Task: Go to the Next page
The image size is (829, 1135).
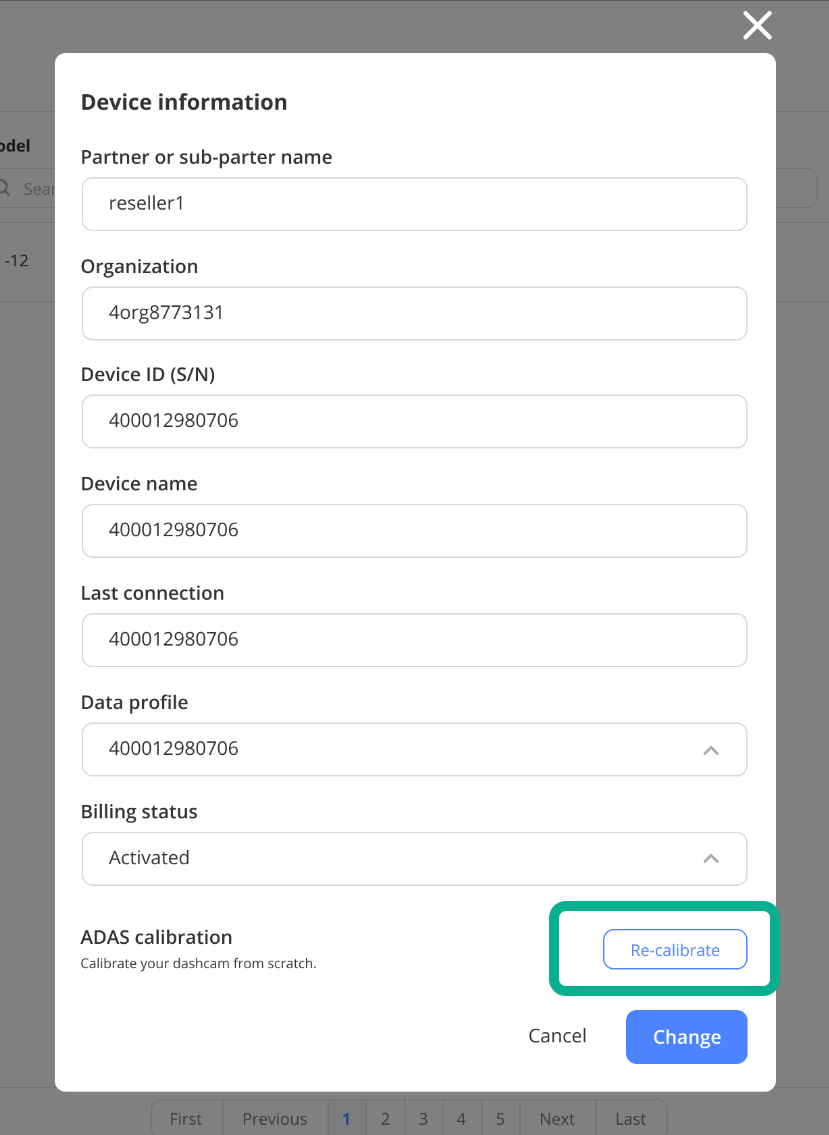Action: pos(557,1118)
